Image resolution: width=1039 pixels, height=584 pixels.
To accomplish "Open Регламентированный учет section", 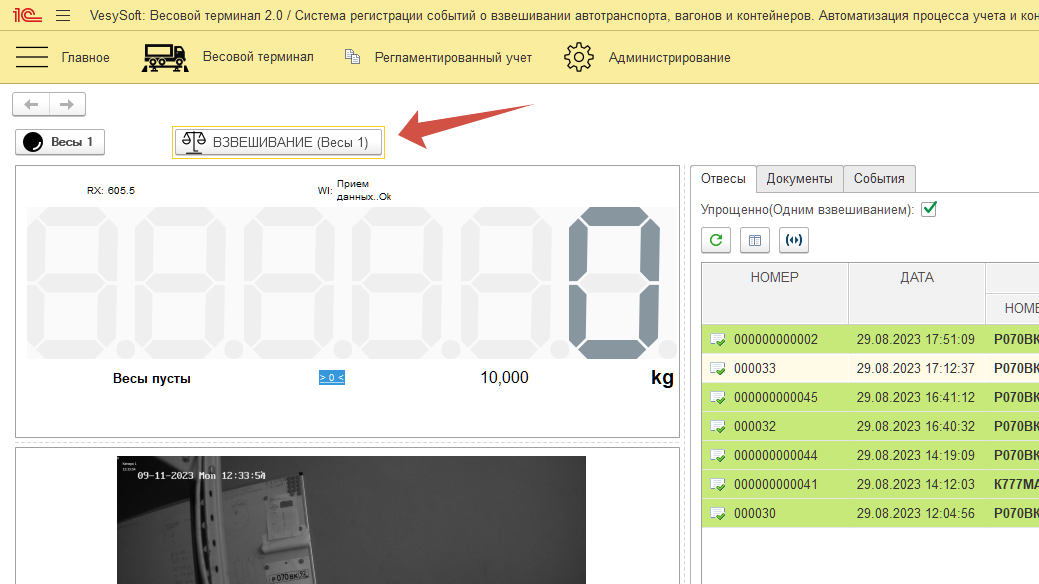I will click(x=439, y=57).
